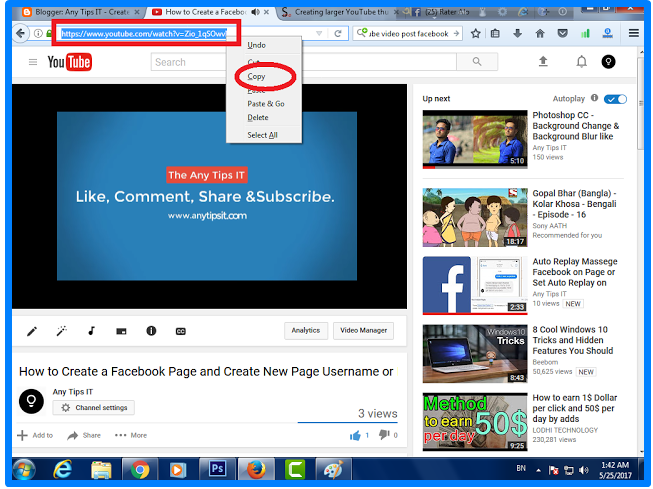Open Auto Replay Massege Facebook video thumbnail
The height and width of the screenshot is (489, 653).
tap(475, 285)
